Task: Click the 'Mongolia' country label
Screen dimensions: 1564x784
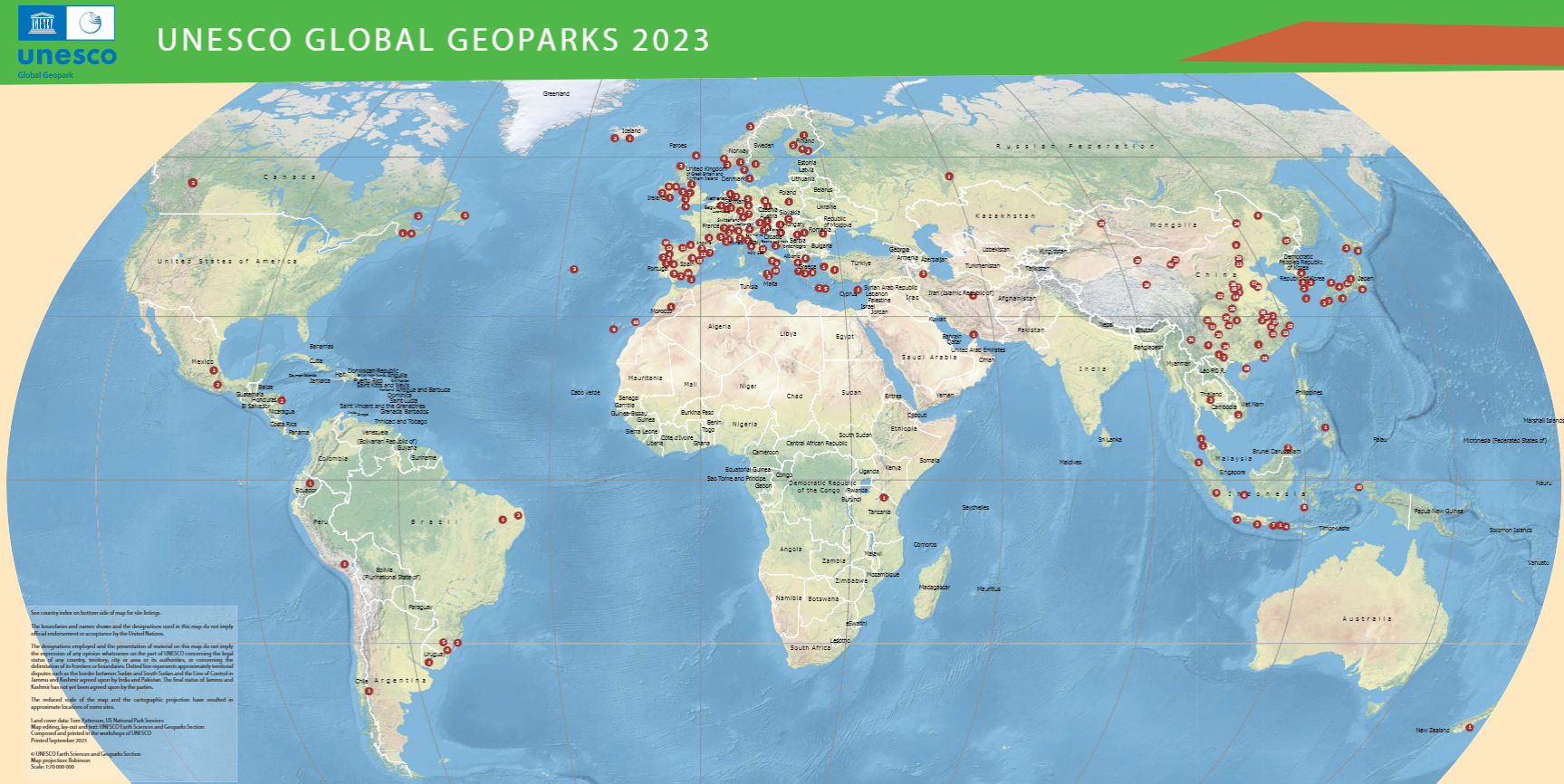Action: point(1174,225)
